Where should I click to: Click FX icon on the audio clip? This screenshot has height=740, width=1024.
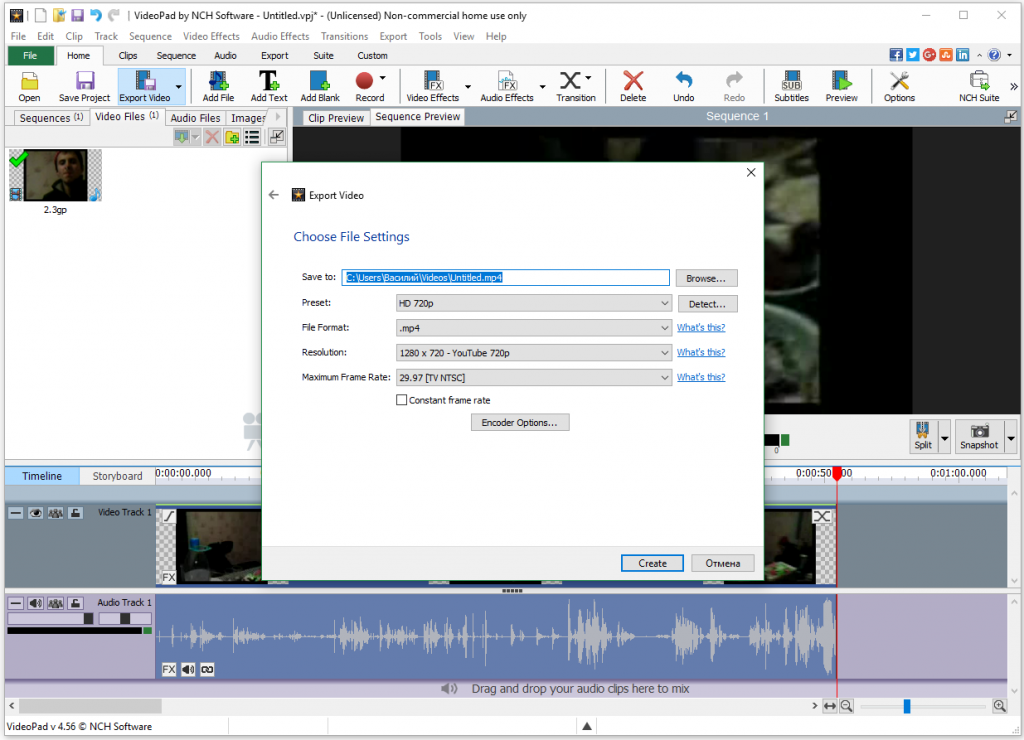[168, 669]
